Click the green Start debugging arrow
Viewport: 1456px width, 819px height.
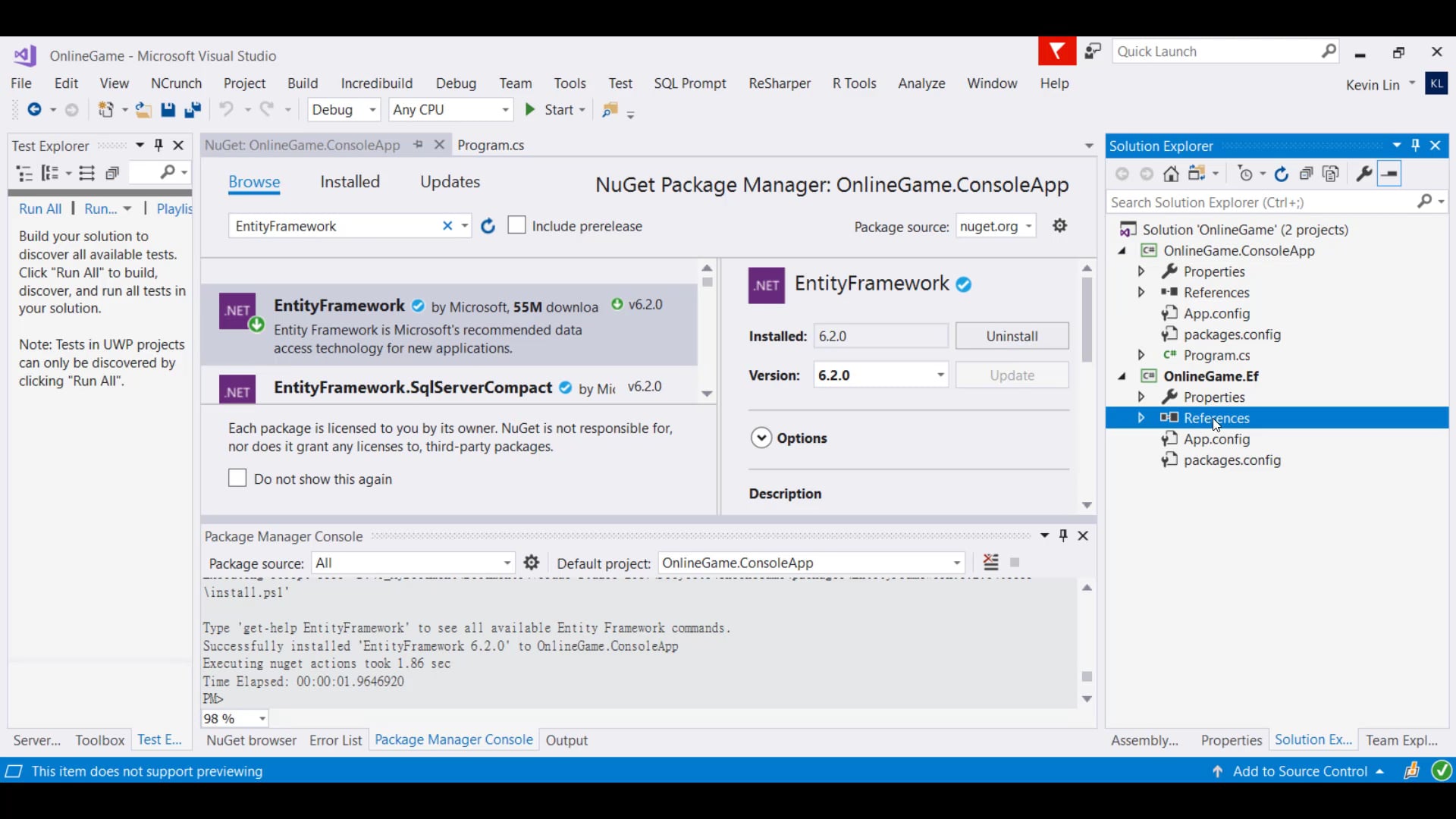[530, 110]
